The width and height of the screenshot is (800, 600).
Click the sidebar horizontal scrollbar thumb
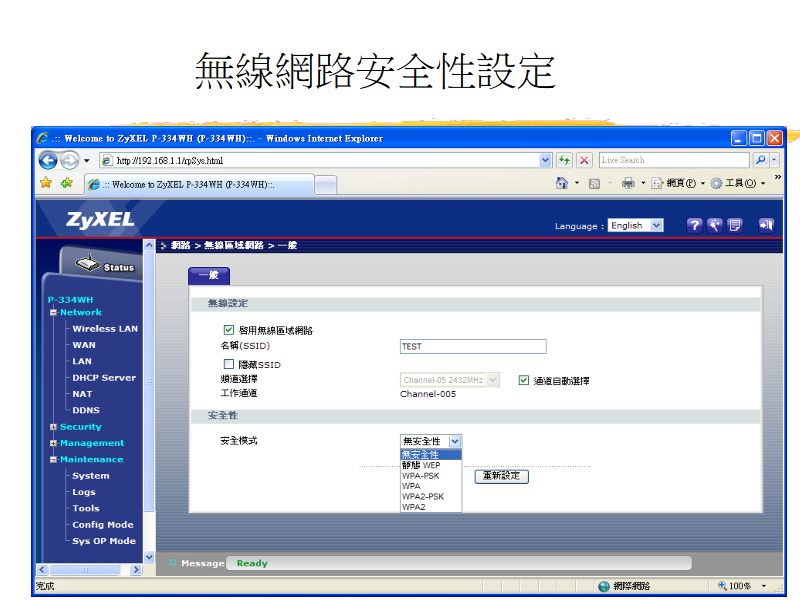pos(85,569)
